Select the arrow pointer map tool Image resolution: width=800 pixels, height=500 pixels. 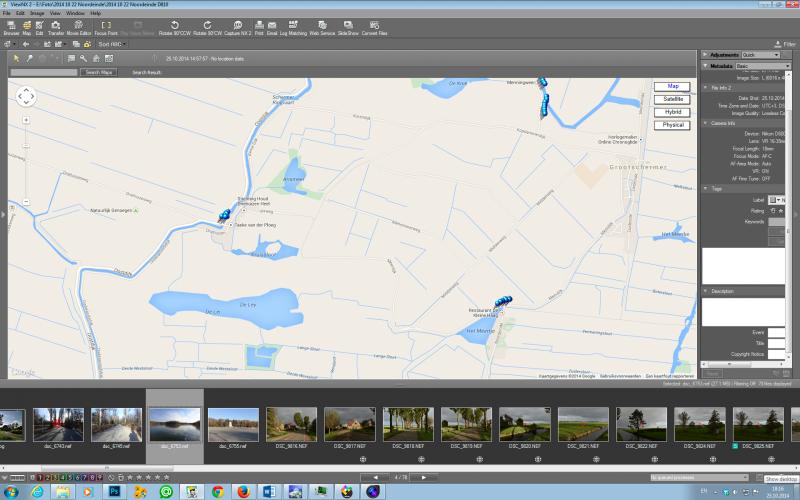tap(16, 59)
